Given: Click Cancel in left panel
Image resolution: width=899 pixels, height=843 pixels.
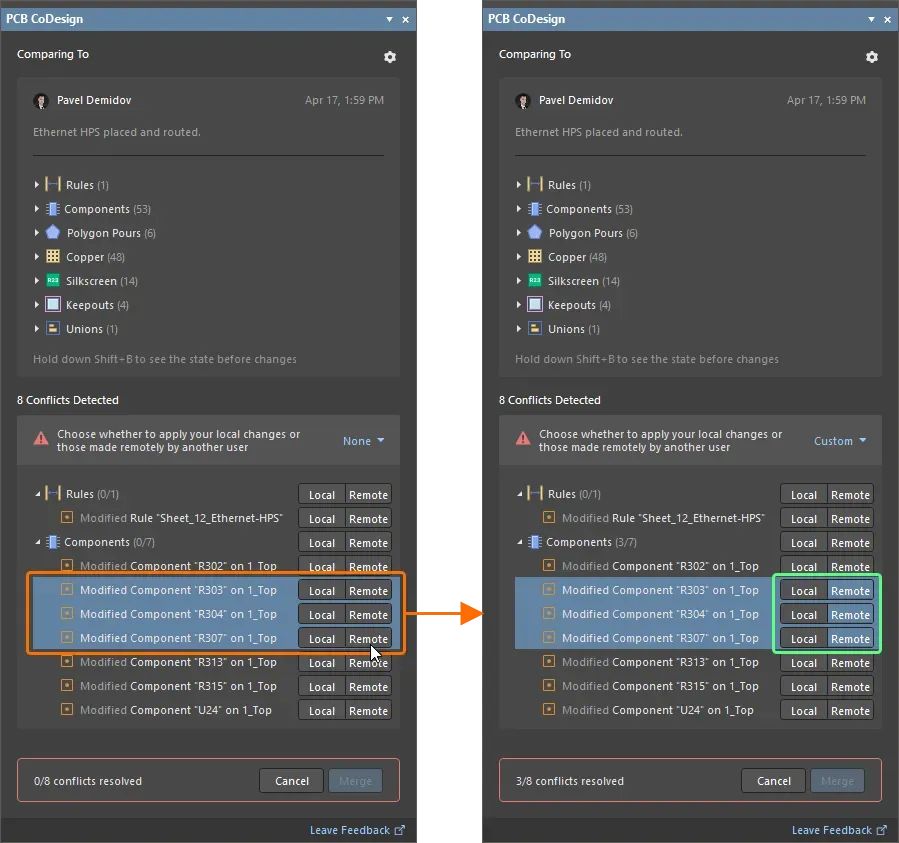Looking at the screenshot, I should point(291,780).
